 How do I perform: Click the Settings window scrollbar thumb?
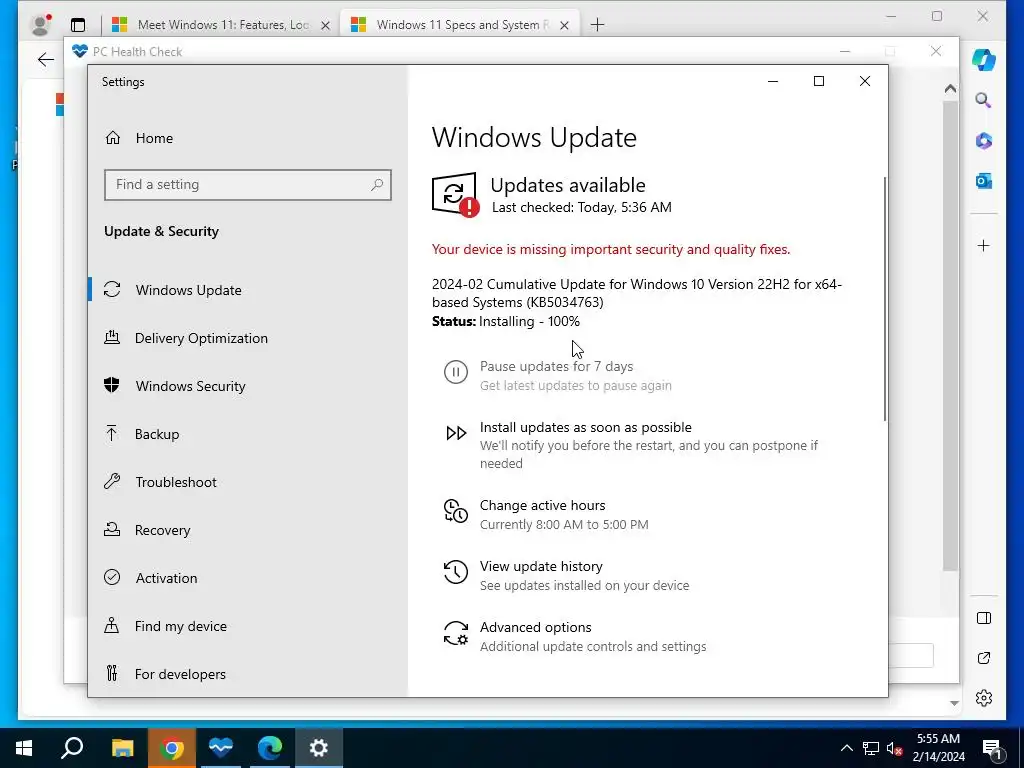[885, 298]
